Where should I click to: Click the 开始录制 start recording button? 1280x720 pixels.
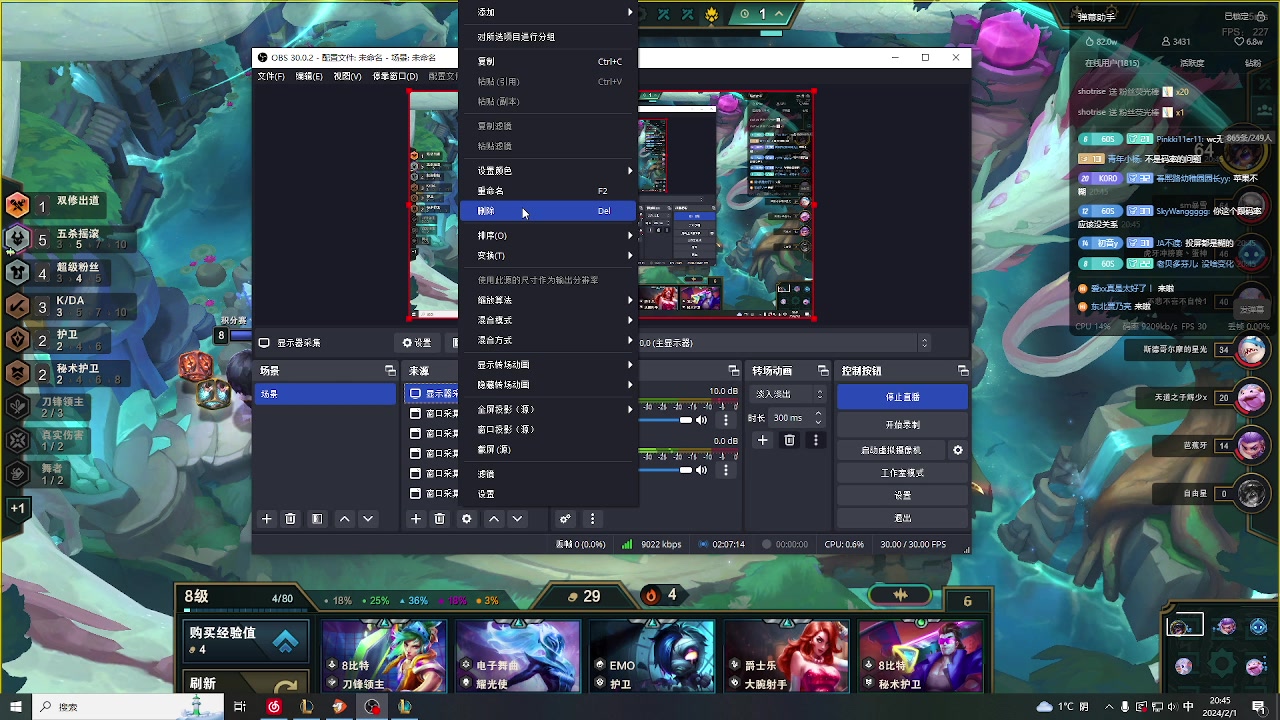[x=903, y=425]
